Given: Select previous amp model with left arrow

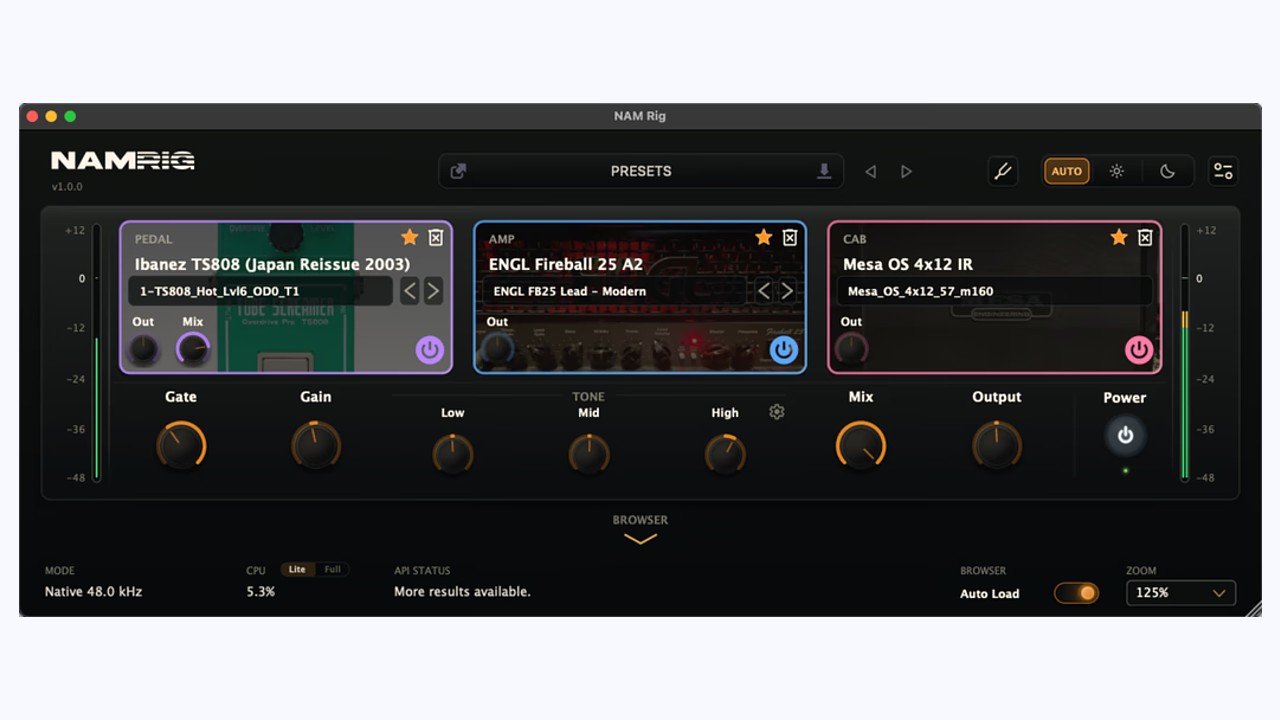Looking at the screenshot, I should point(764,291).
